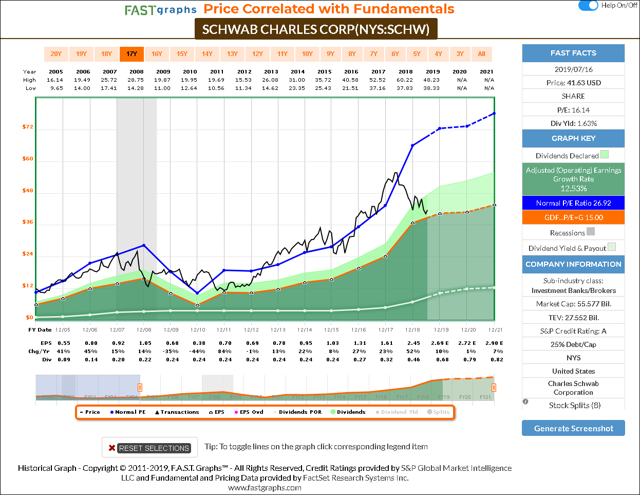Click the Dividend Yield & Payout swatch
640x495 pixels.
click(611, 247)
